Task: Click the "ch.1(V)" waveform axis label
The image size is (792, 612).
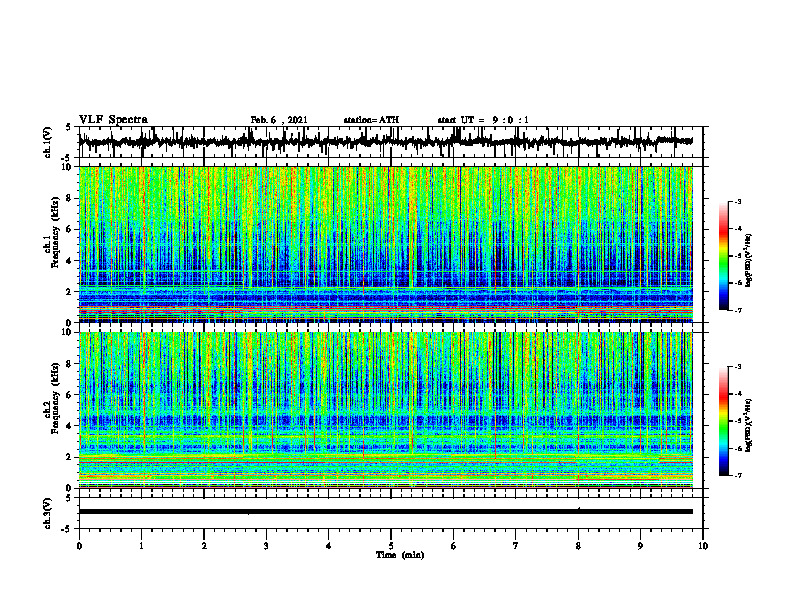Action: (x=48, y=142)
